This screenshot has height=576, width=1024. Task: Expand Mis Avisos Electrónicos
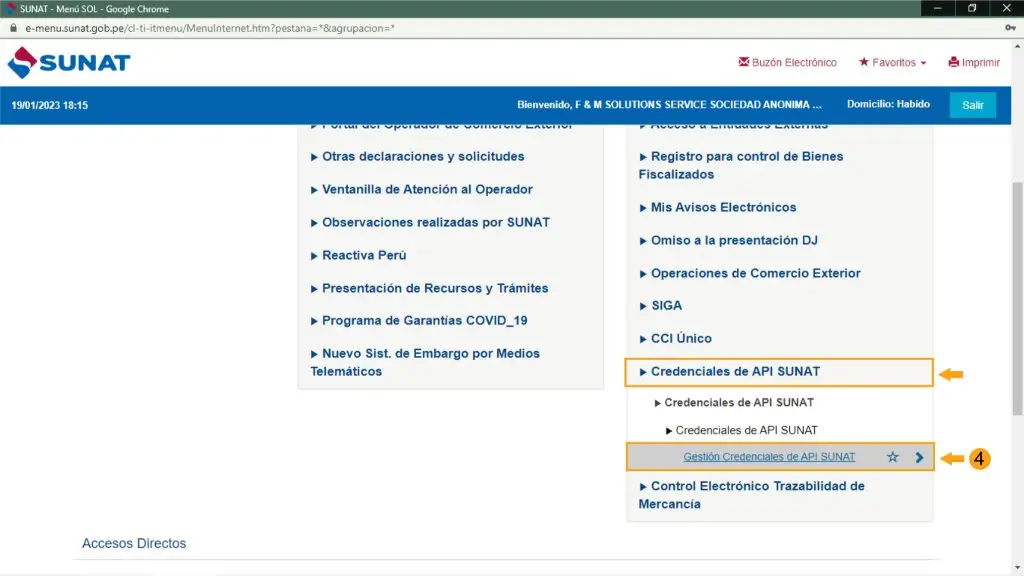click(717, 208)
